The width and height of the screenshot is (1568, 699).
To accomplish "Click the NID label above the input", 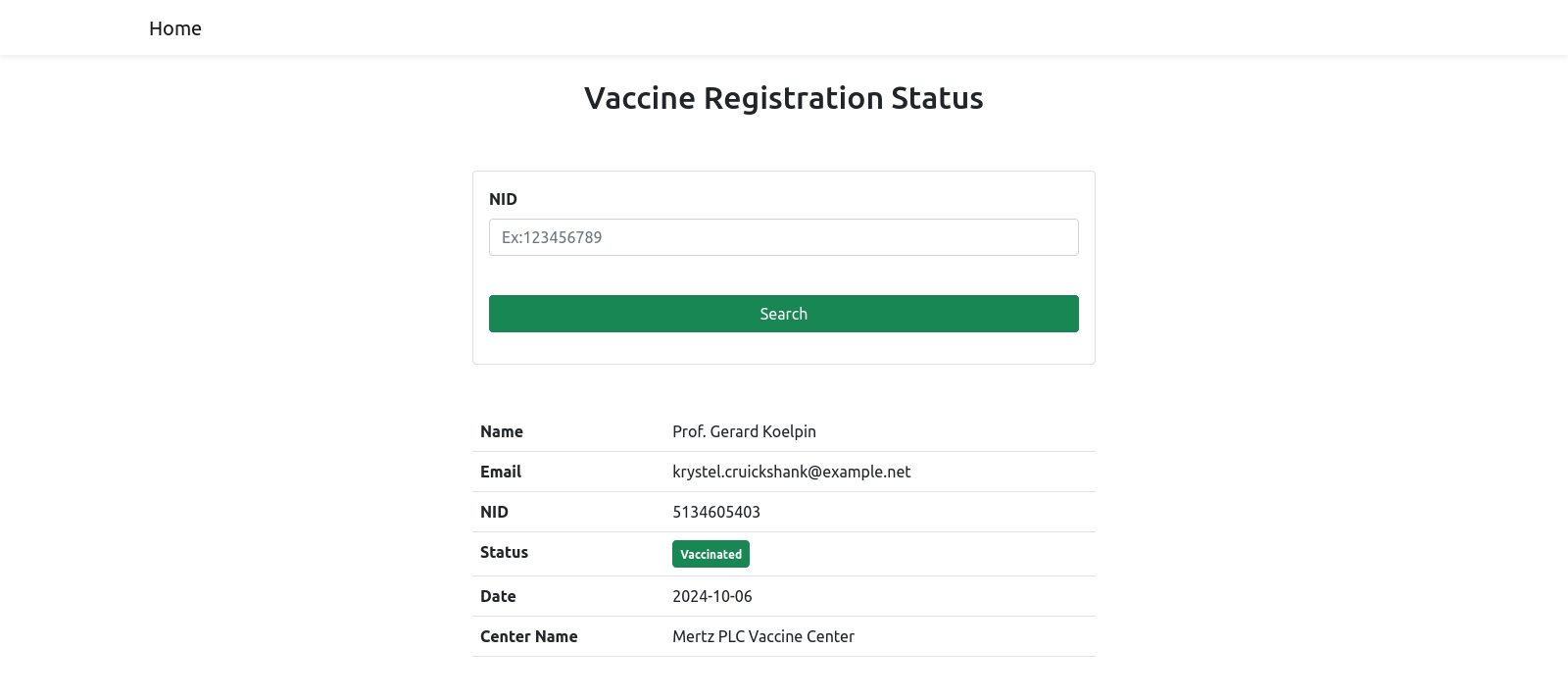I will pos(503,199).
